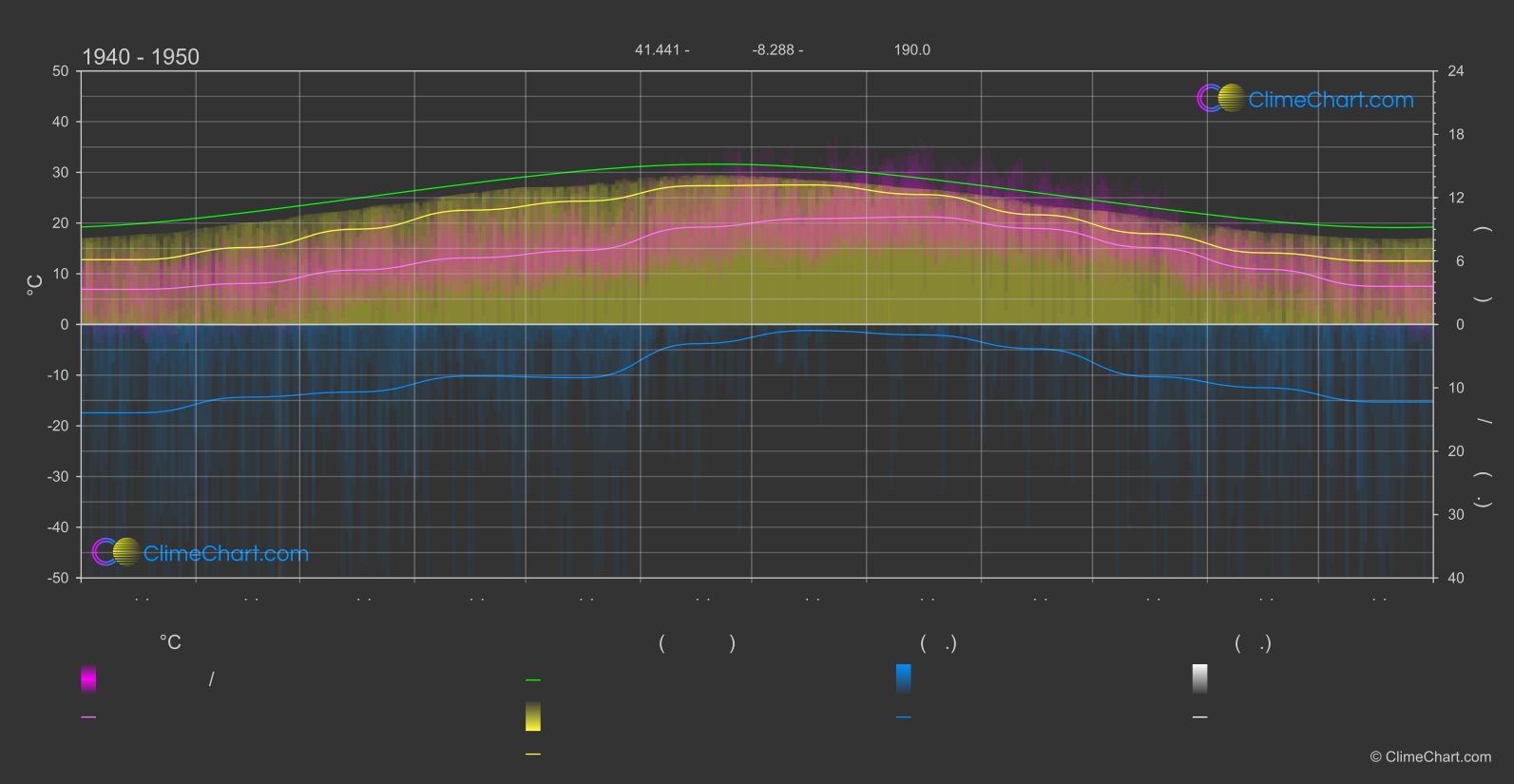This screenshot has height=784, width=1514.
Task: Toggle the blue gradient legend swatch
Action: pos(904,679)
